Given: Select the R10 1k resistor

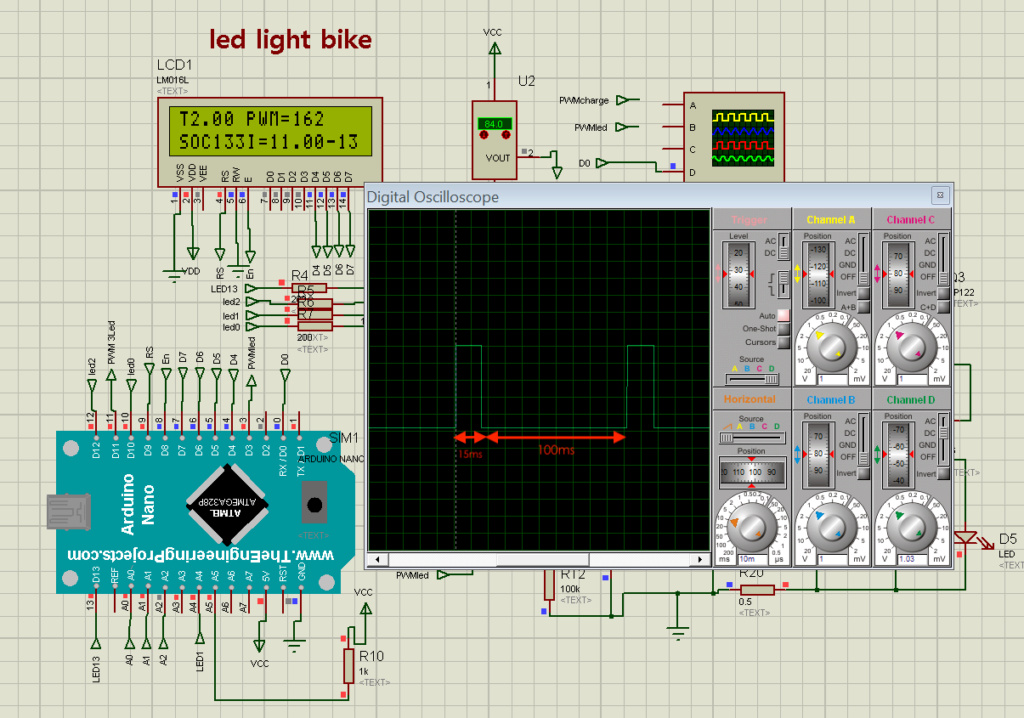Looking at the screenshot, I should point(349,666).
